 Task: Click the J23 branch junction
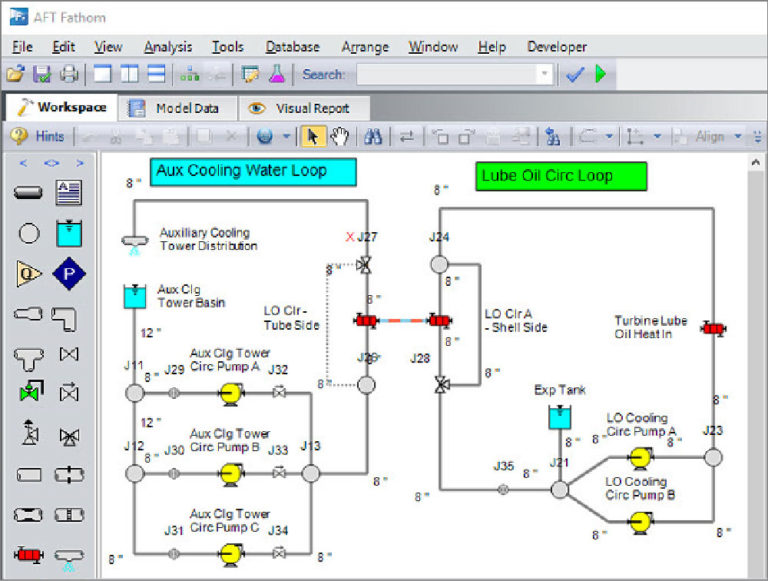click(x=713, y=458)
